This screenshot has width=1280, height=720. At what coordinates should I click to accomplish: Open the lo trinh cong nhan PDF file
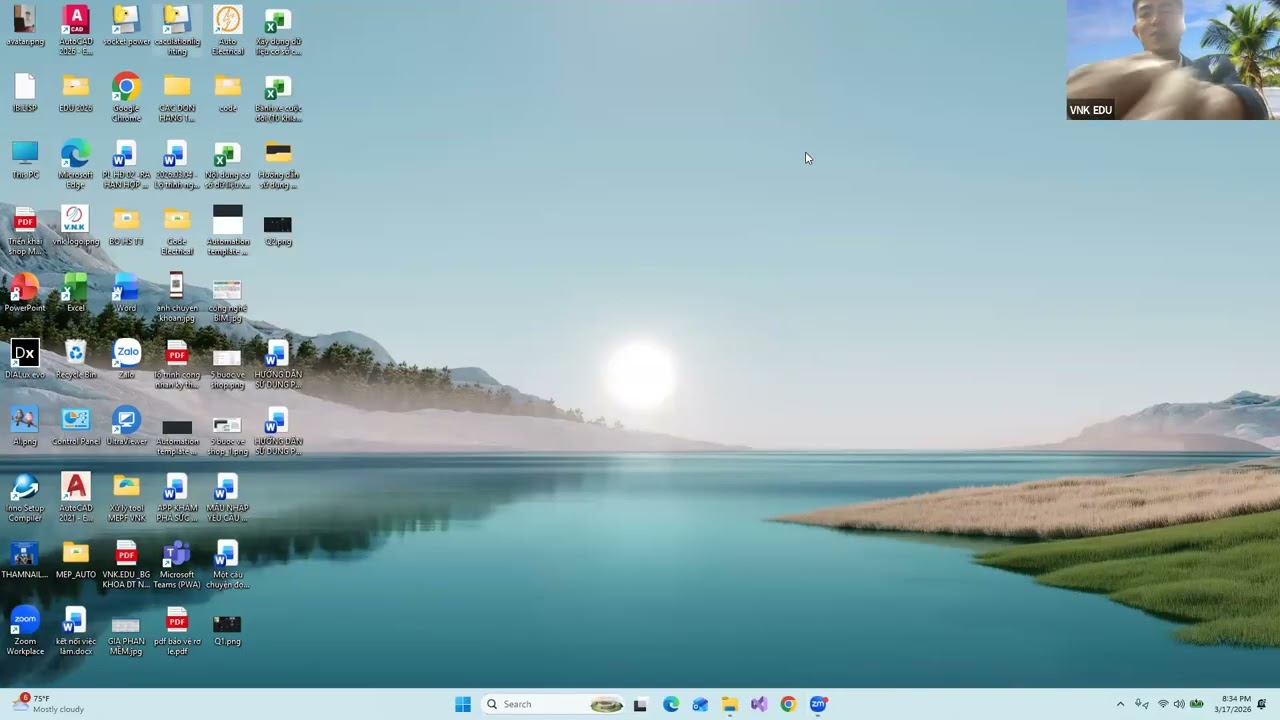click(177, 364)
